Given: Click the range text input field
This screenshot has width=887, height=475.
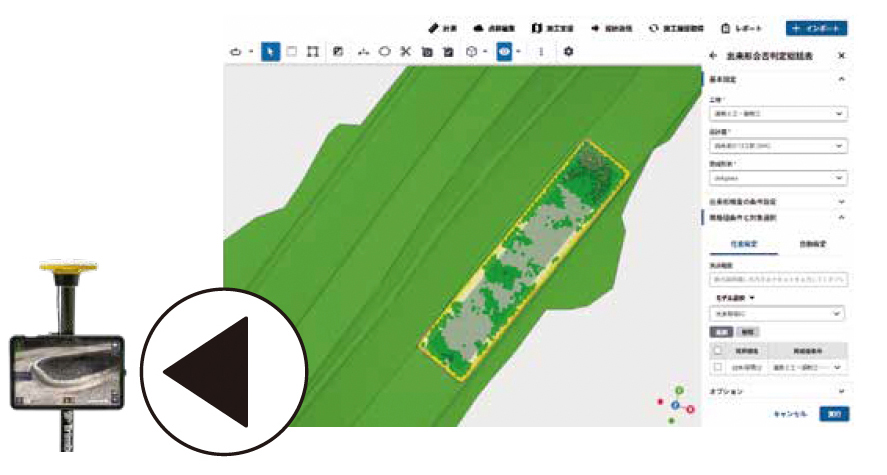Looking at the screenshot, I should [x=778, y=279].
